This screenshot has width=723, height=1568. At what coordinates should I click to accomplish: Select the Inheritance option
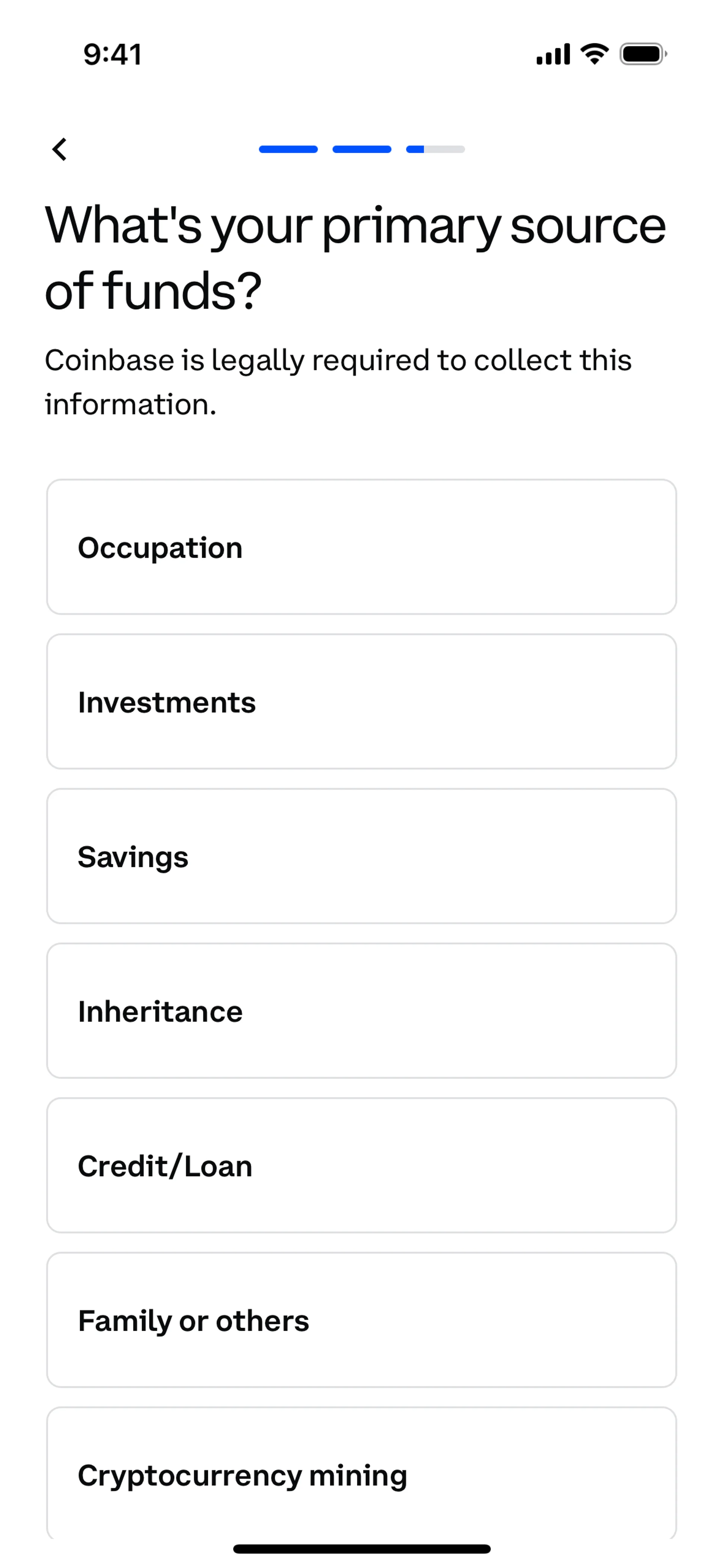point(361,1010)
